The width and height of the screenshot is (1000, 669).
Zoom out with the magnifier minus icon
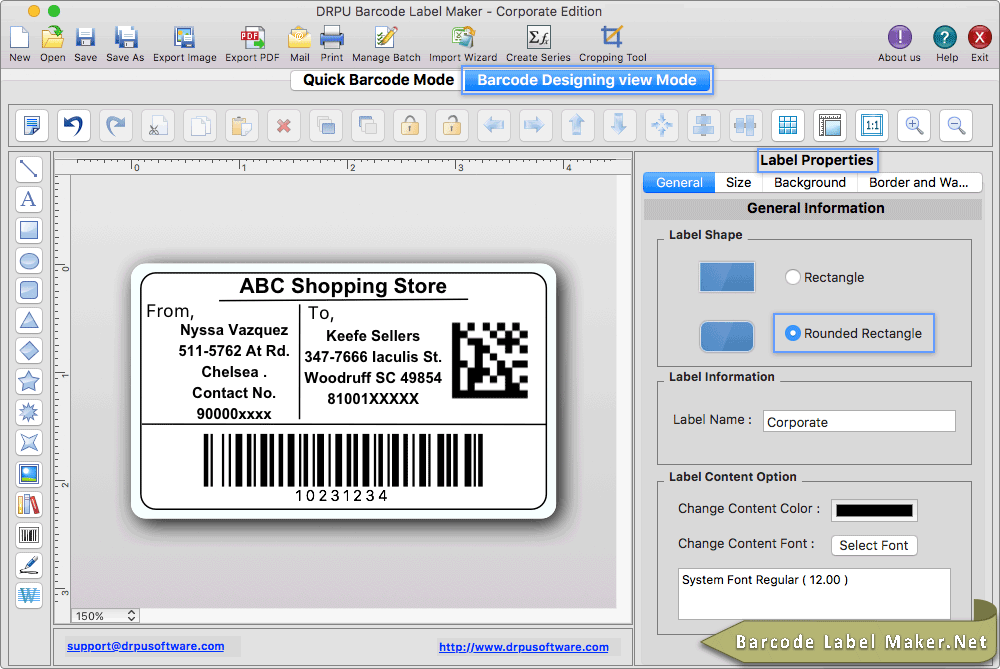956,125
